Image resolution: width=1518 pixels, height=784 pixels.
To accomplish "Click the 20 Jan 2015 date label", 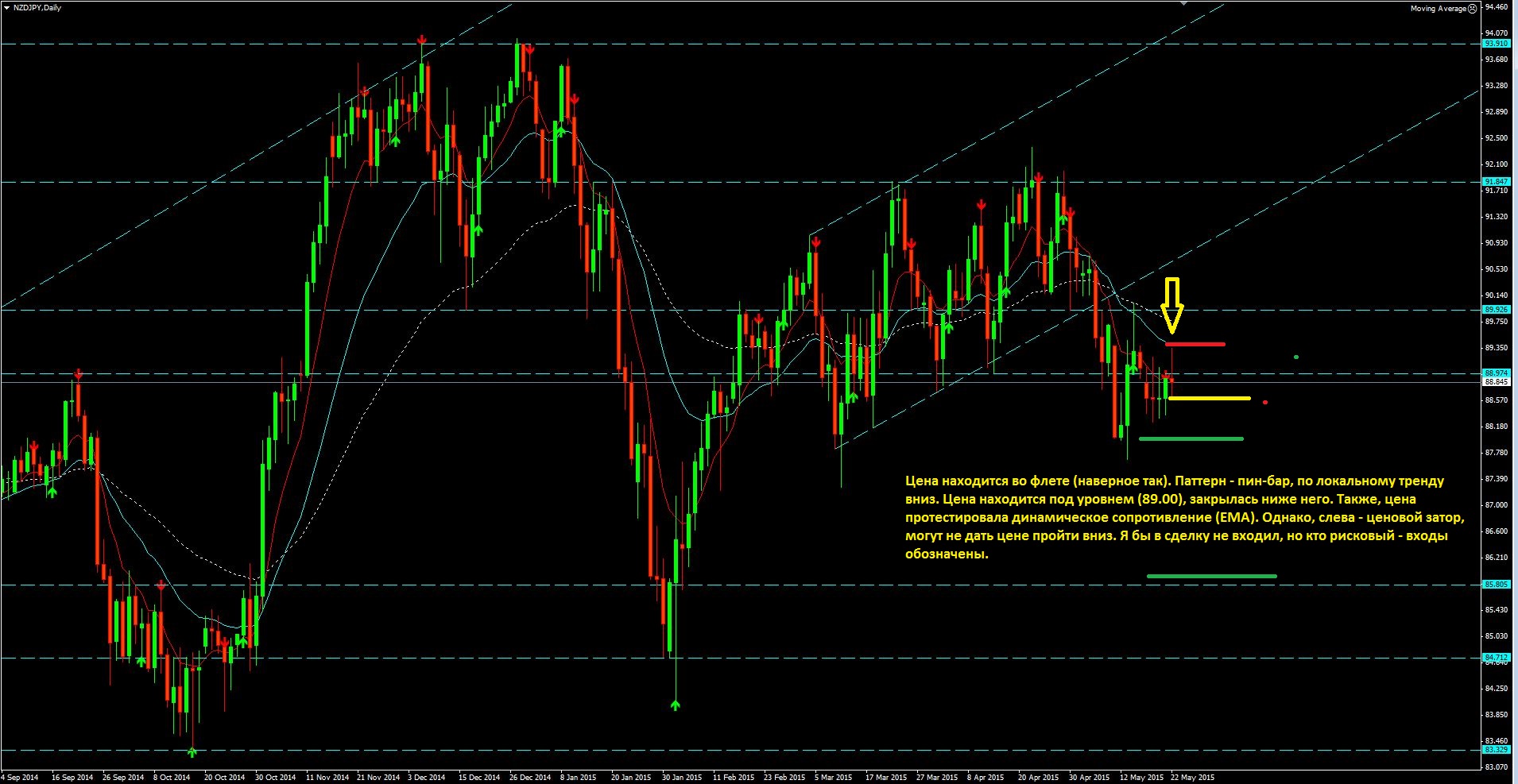I will coord(631,778).
